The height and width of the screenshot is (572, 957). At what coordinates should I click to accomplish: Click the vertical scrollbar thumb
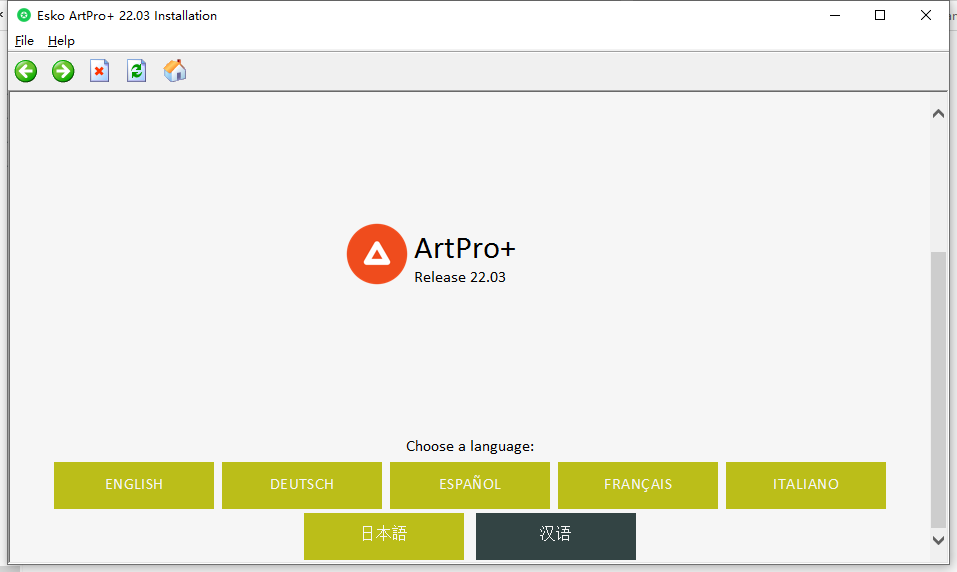[x=938, y=389]
